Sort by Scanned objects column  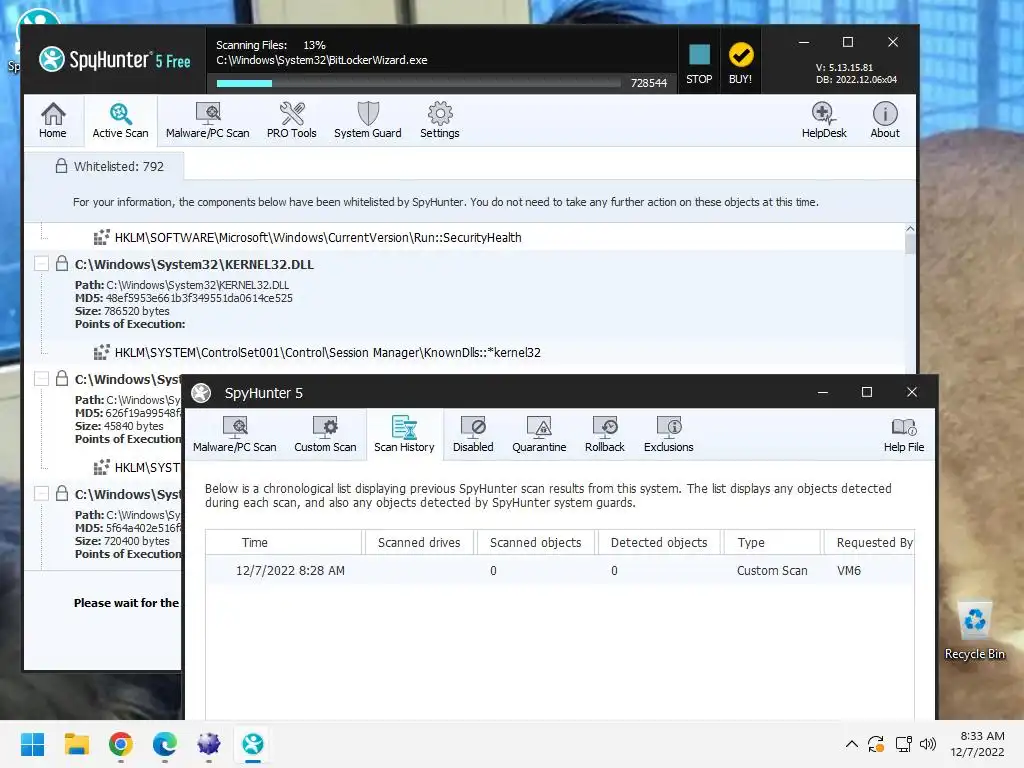click(x=536, y=543)
